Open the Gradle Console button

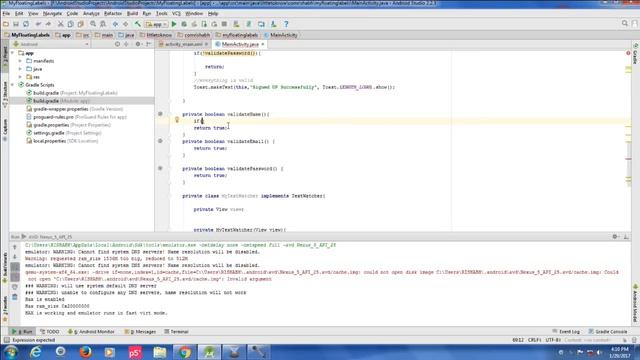coord(608,331)
